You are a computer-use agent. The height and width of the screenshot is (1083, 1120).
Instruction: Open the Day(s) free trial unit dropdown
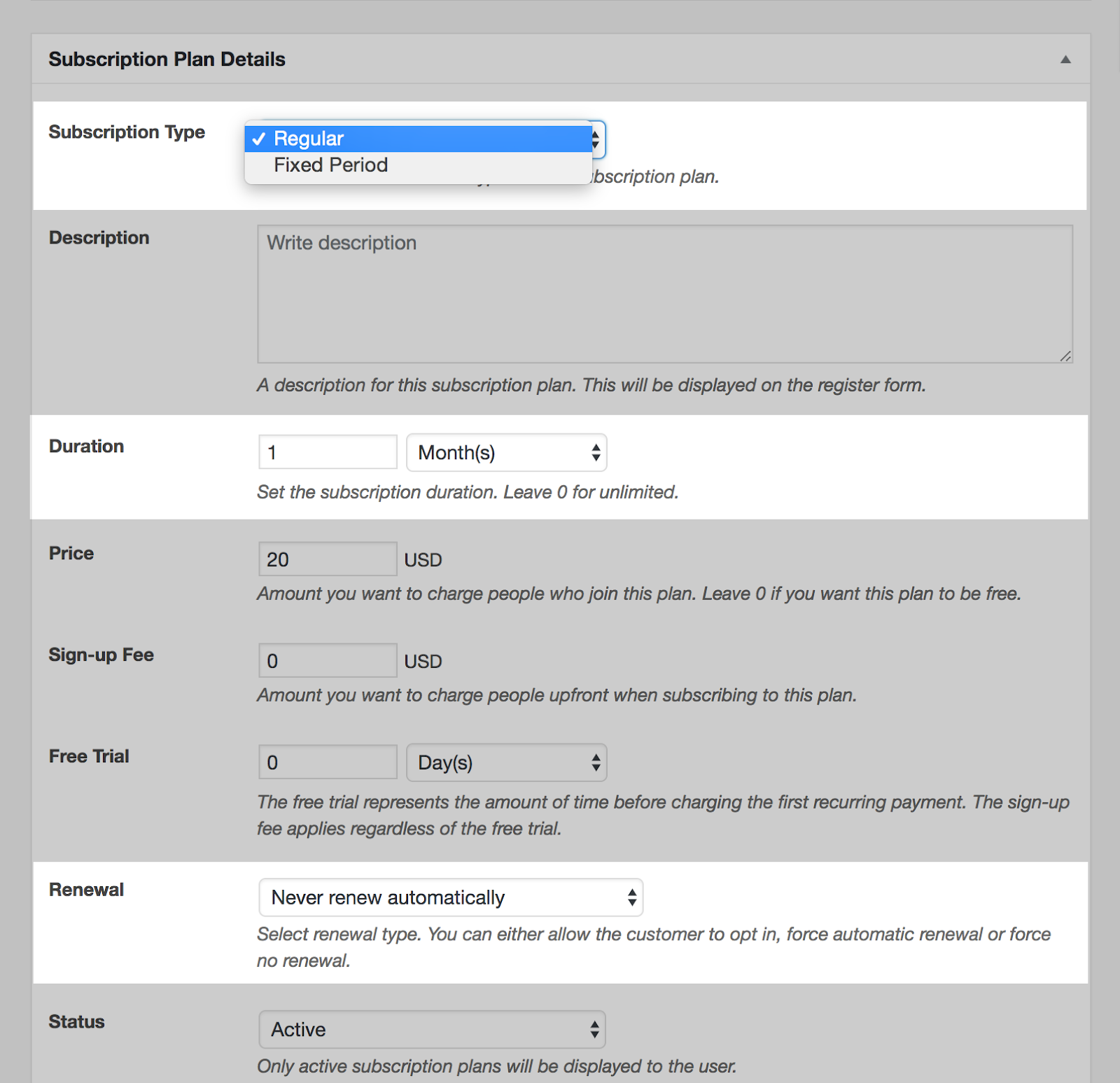point(506,762)
